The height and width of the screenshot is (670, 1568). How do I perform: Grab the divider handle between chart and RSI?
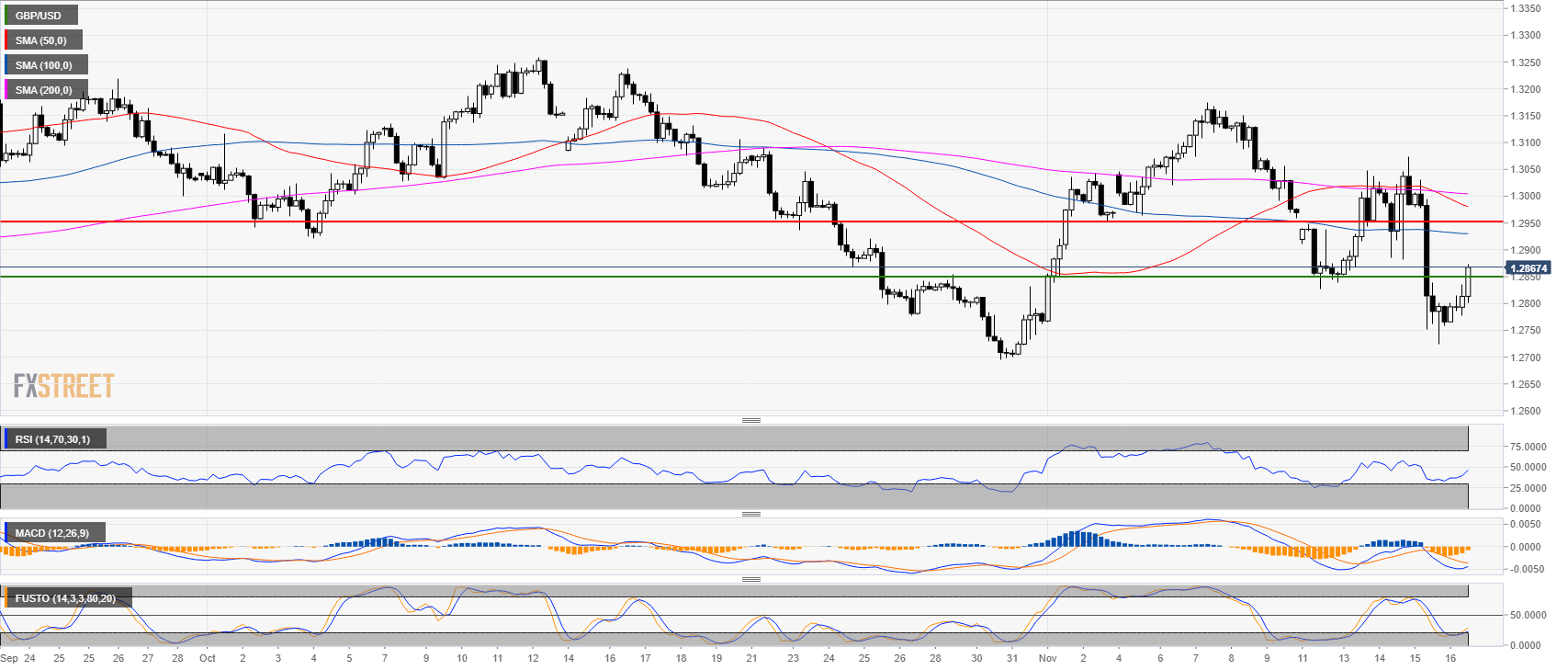(751, 420)
